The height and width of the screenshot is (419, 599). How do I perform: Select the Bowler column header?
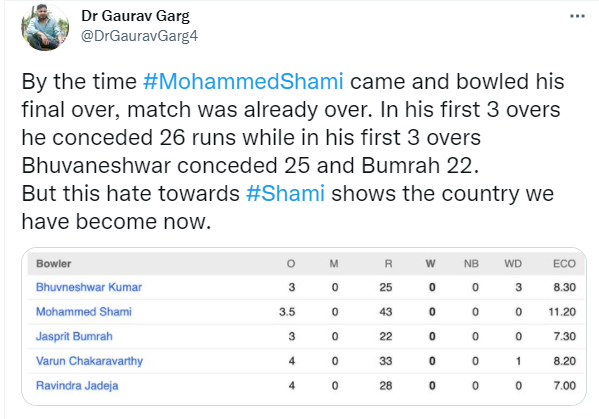[53, 264]
